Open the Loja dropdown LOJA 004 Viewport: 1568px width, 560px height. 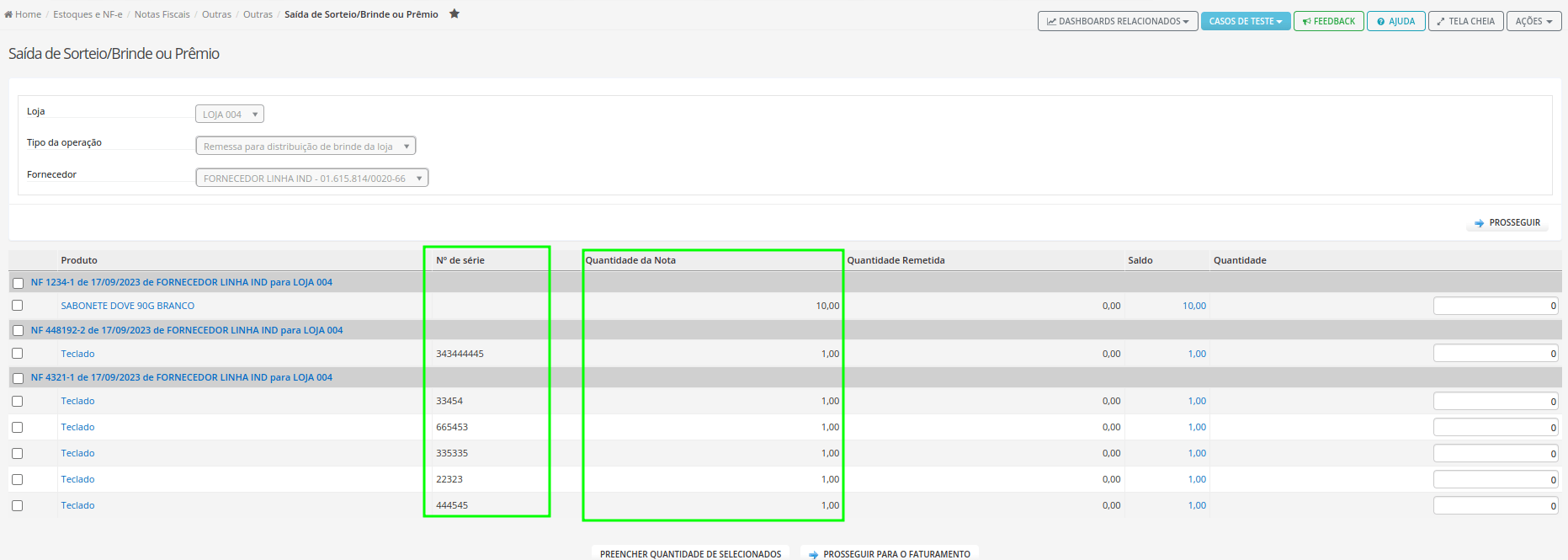(230, 114)
